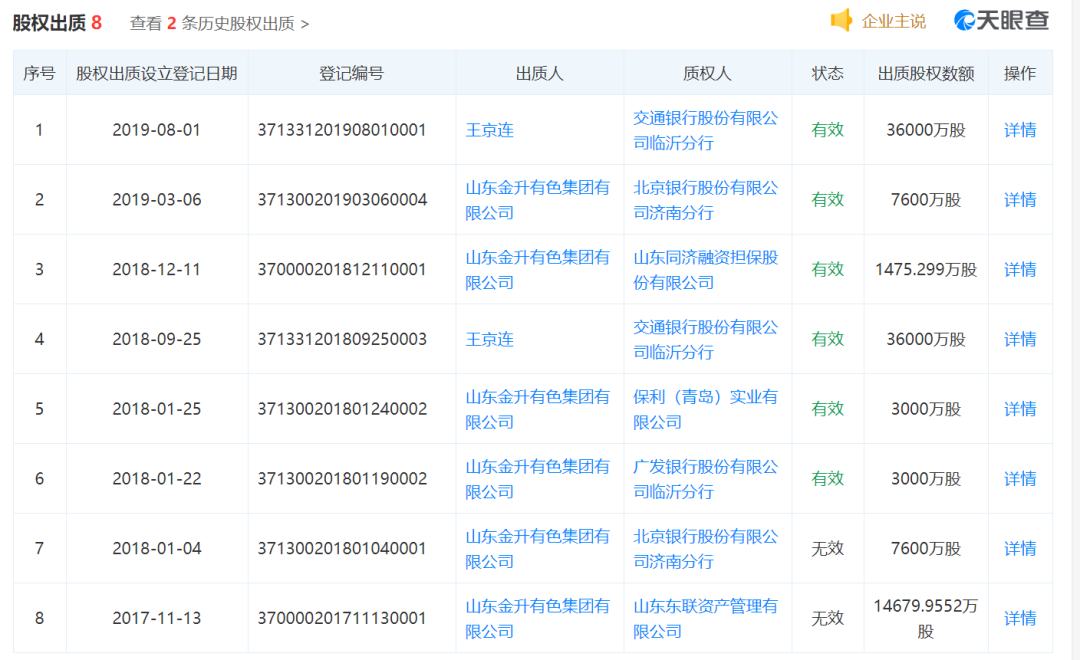Viewport: 1080px width, 660px height.
Task: Open 详情 for registration 371331201809250003
Action: [1019, 339]
